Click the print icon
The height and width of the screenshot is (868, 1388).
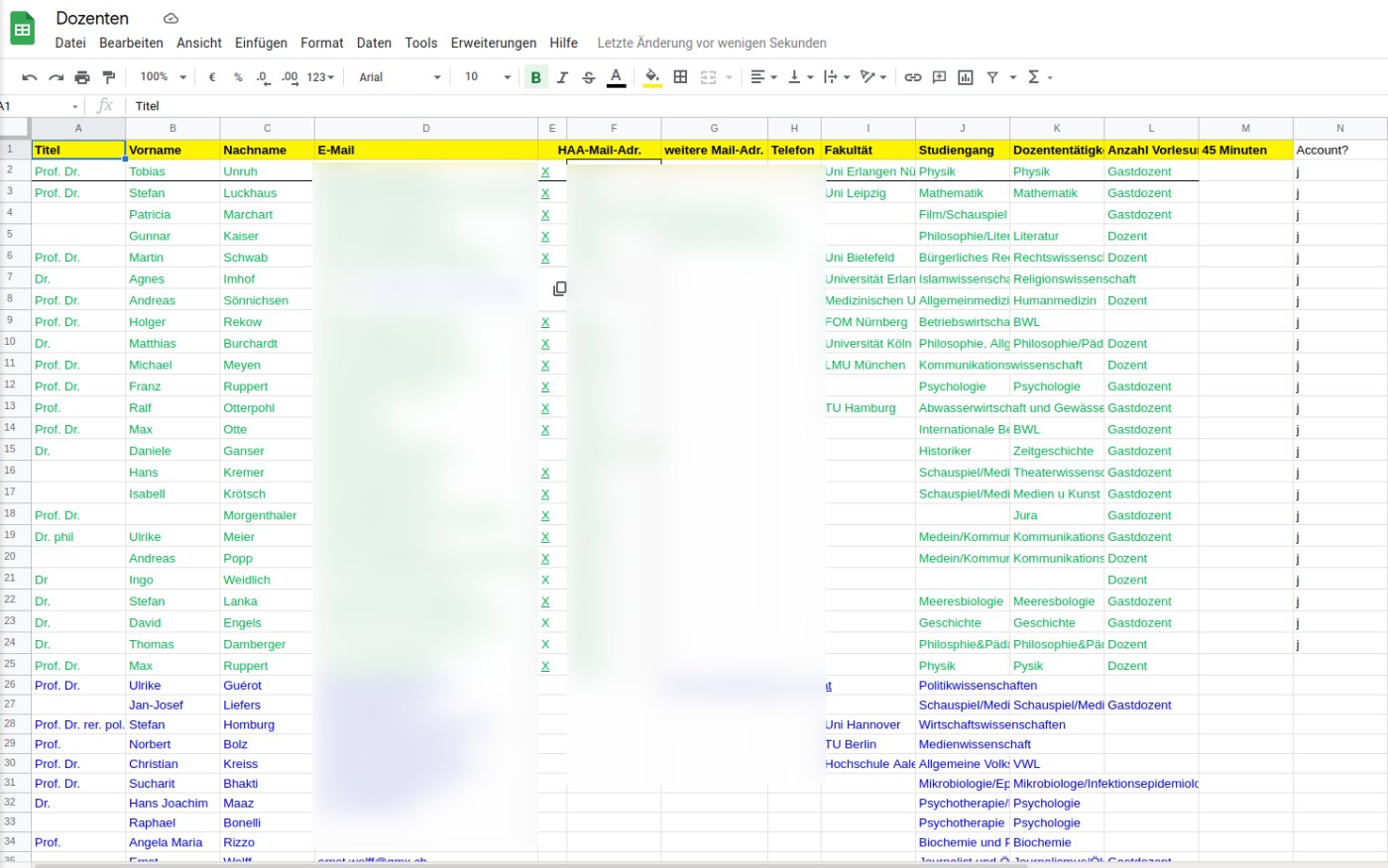pos(82,77)
